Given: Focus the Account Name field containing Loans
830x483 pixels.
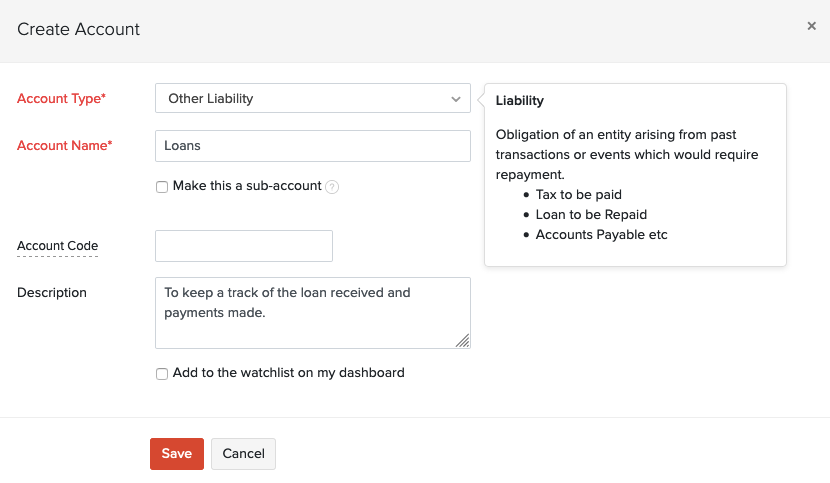Looking at the screenshot, I should [312, 146].
